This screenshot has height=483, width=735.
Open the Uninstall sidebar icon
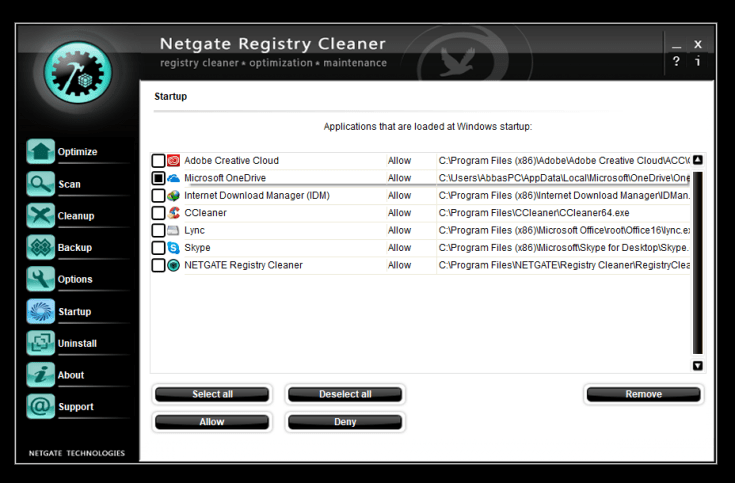(x=40, y=343)
